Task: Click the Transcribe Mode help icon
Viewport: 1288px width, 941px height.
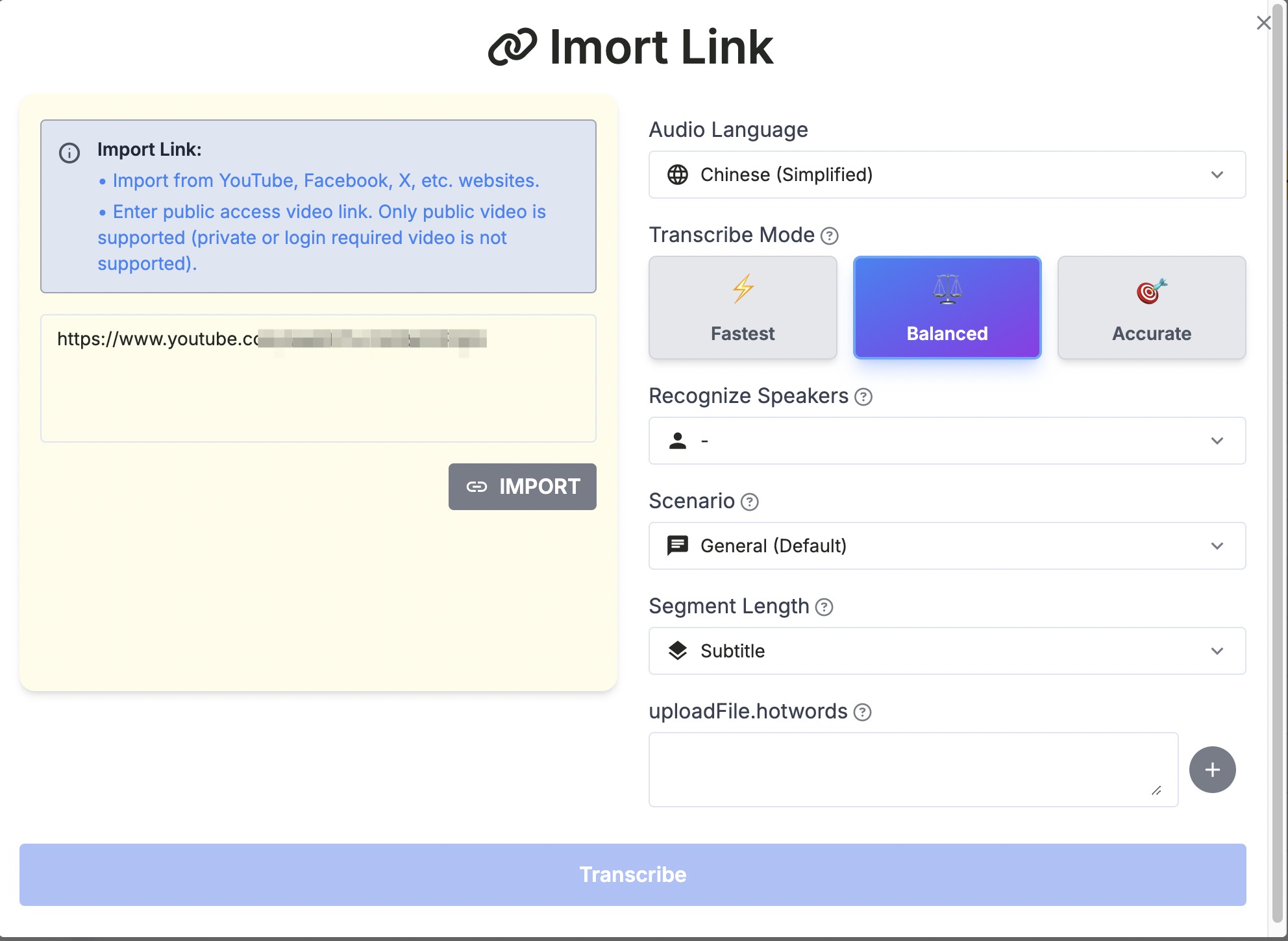Action: coord(829,236)
